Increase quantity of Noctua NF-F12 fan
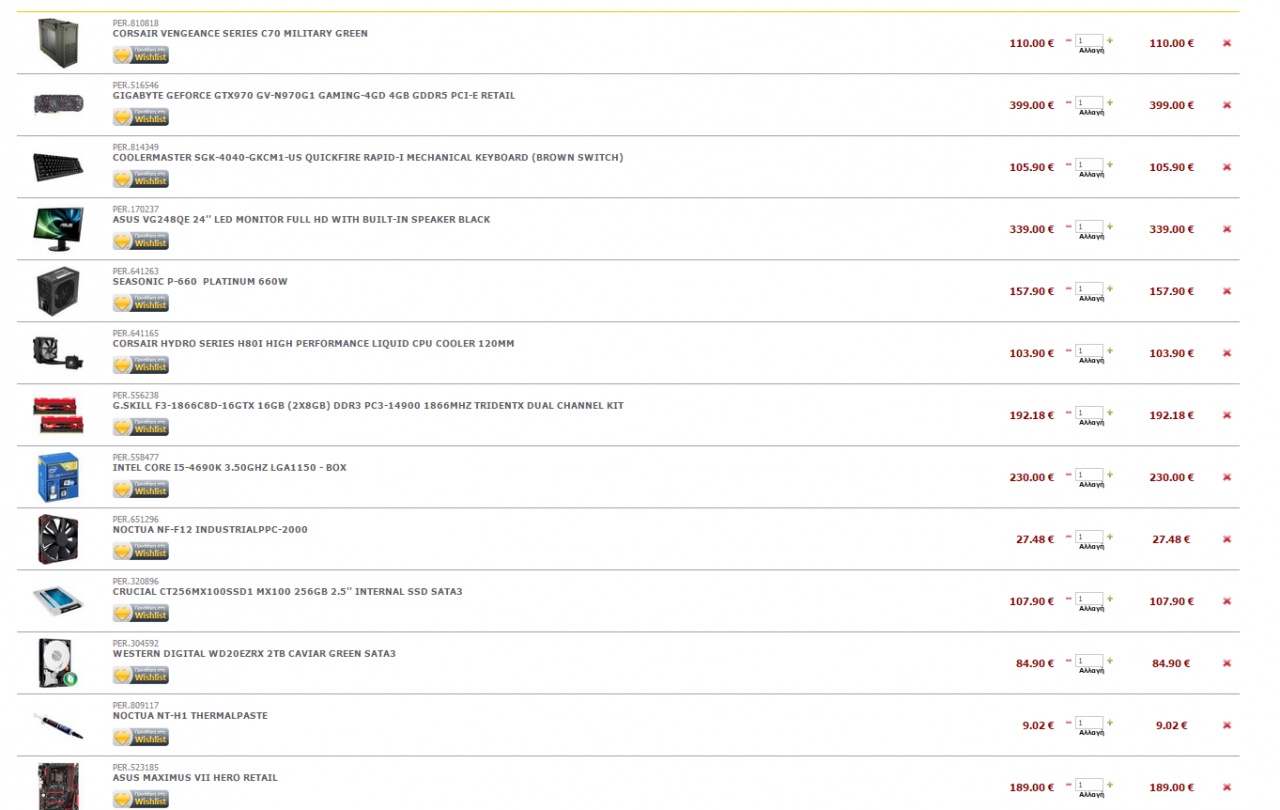 point(1110,536)
